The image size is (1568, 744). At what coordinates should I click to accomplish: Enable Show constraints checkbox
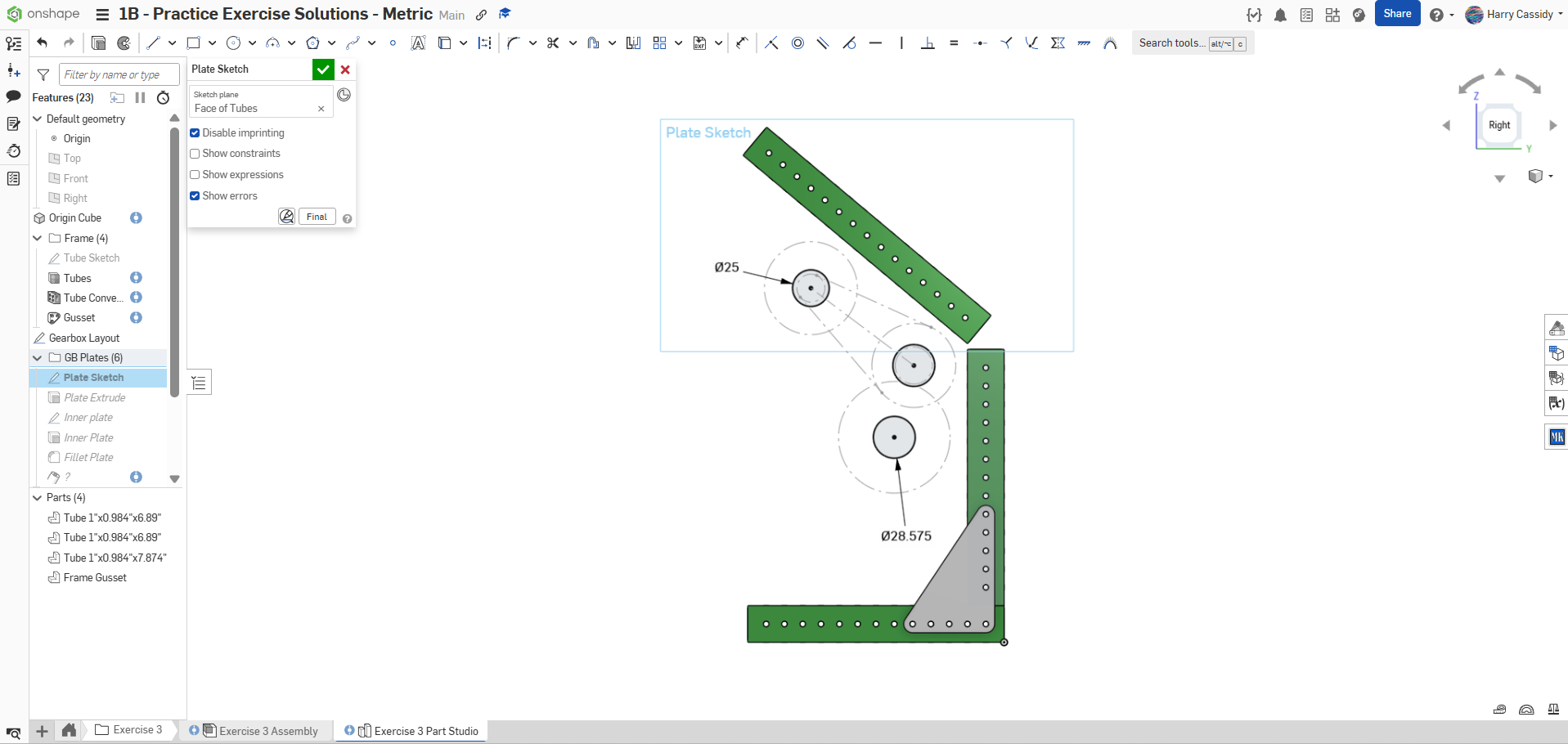pyautogui.click(x=195, y=154)
